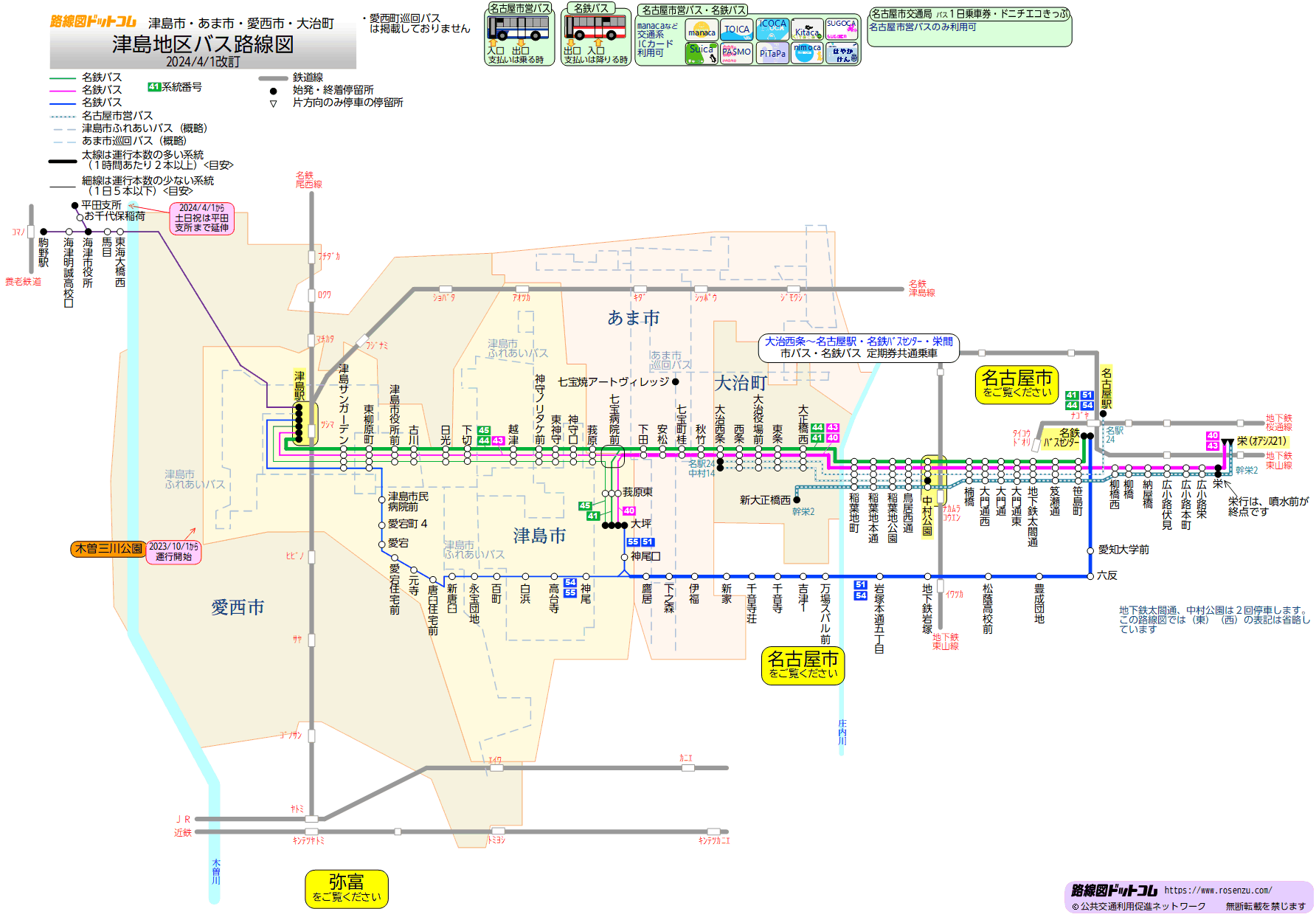Screen dimensions: 1316x920
Task: Click the 駒野駅 station label
Action: pyautogui.click(x=44, y=252)
